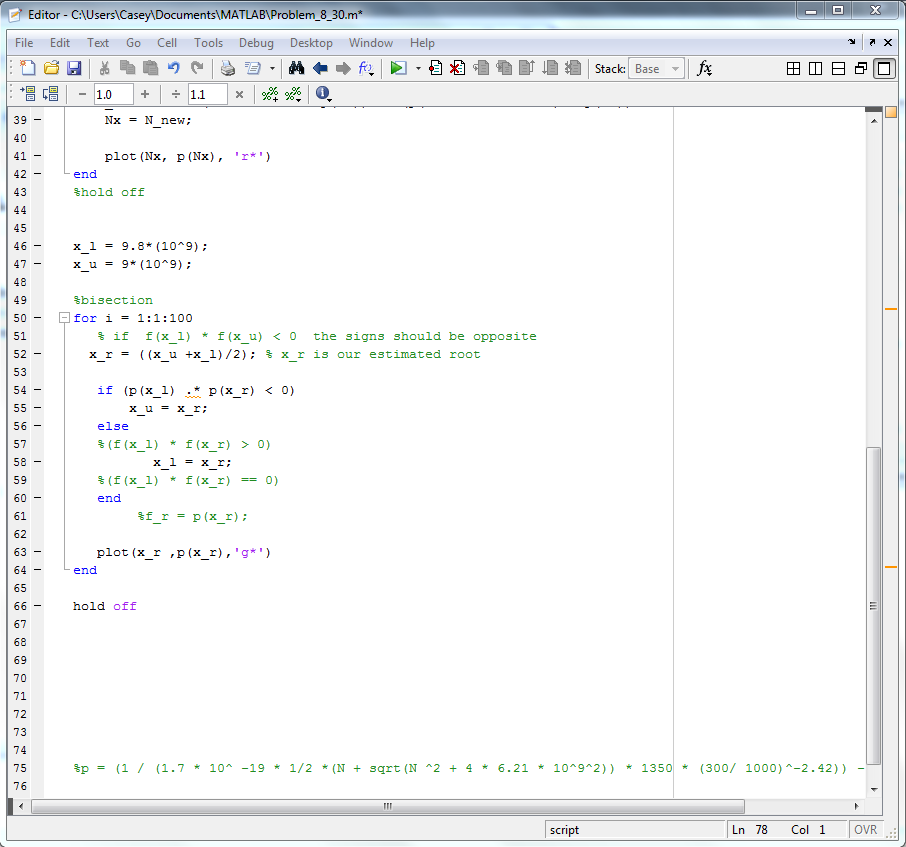
Task: Click the OVR indicator in status bar
Action: point(865,830)
